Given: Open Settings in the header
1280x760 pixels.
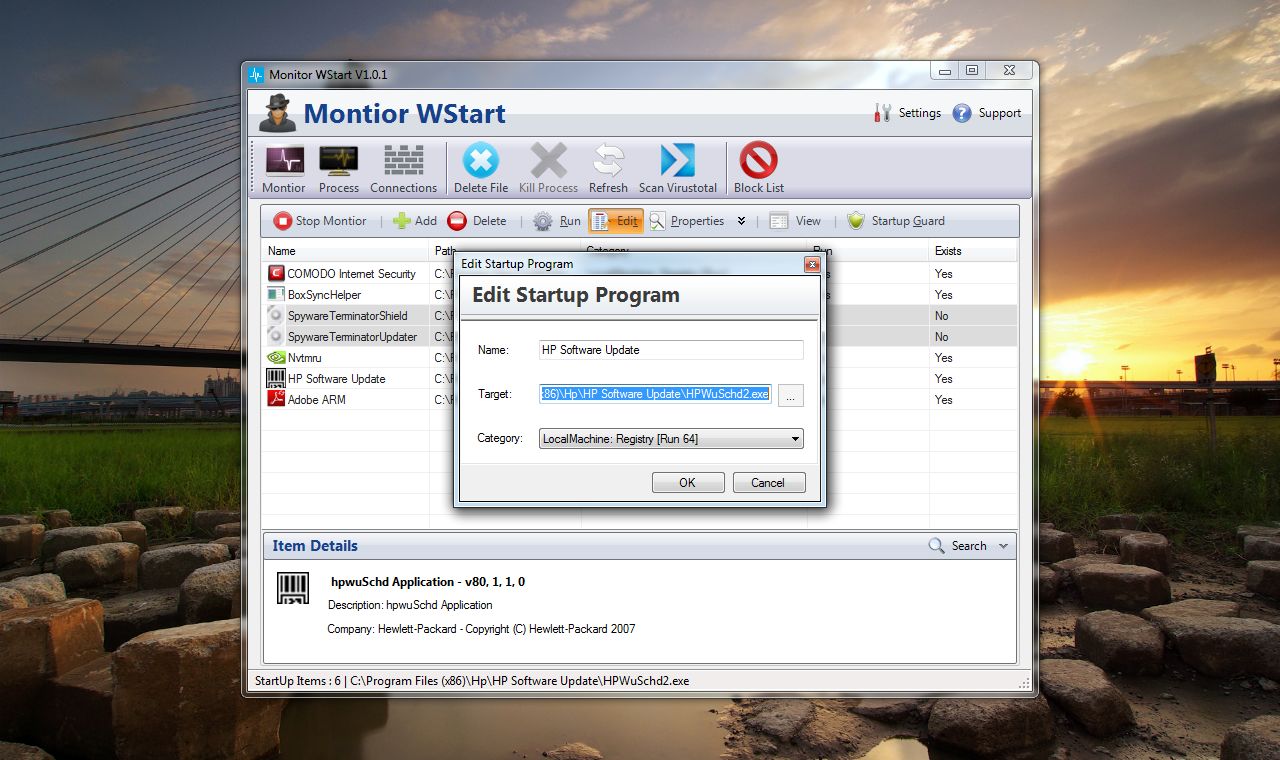Looking at the screenshot, I should pyautogui.click(x=908, y=113).
